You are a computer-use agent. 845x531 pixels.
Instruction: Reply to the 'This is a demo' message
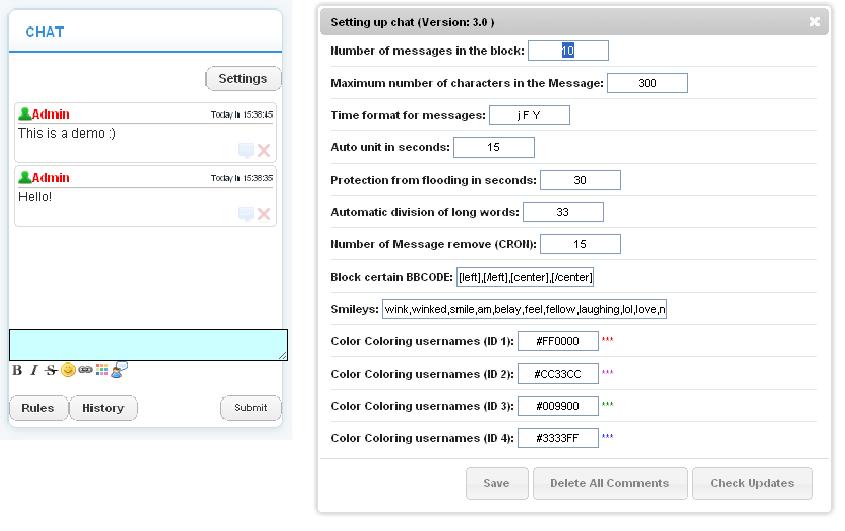(246, 150)
